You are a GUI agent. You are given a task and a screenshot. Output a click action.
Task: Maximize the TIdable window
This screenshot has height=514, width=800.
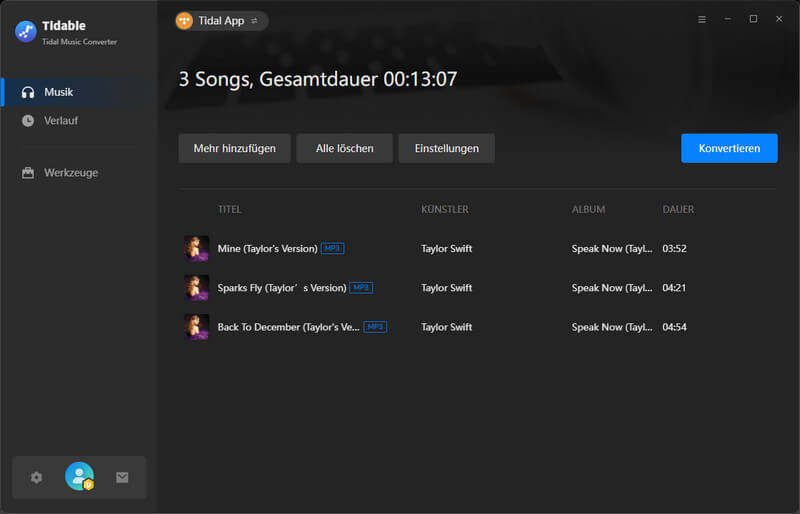point(753,19)
